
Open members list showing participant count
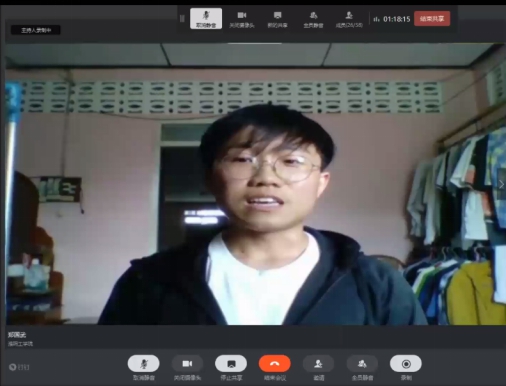349,19
